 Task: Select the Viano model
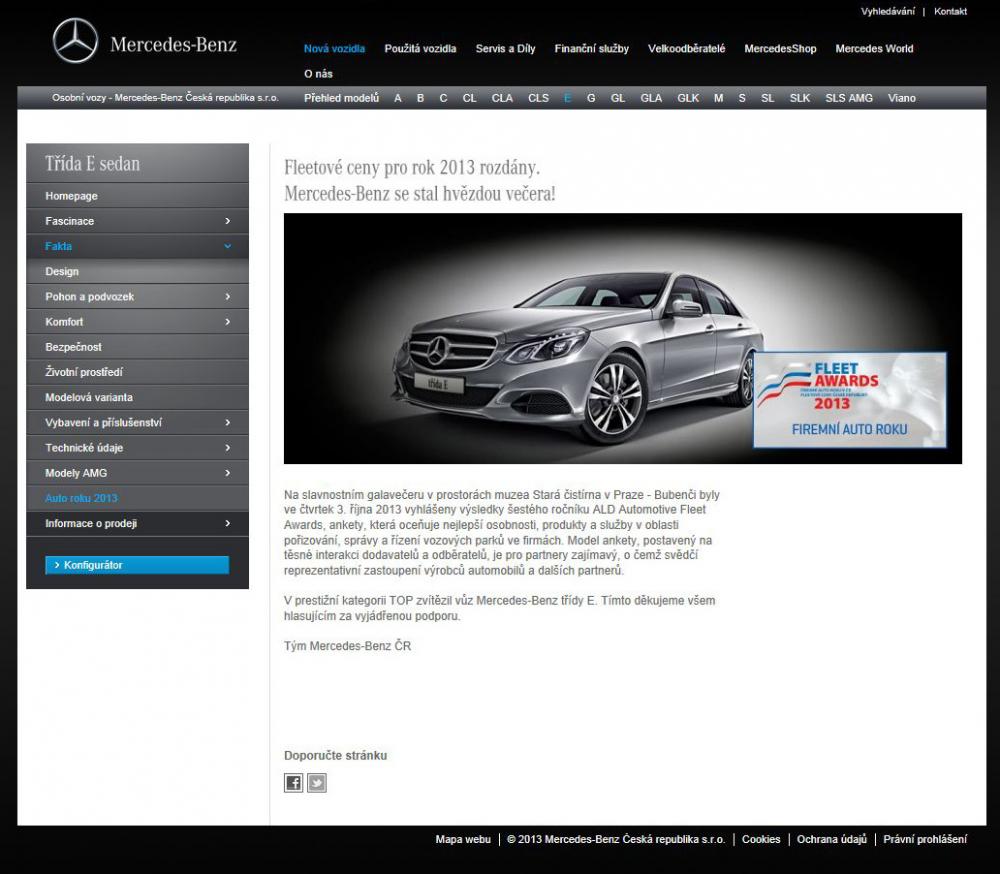click(902, 98)
